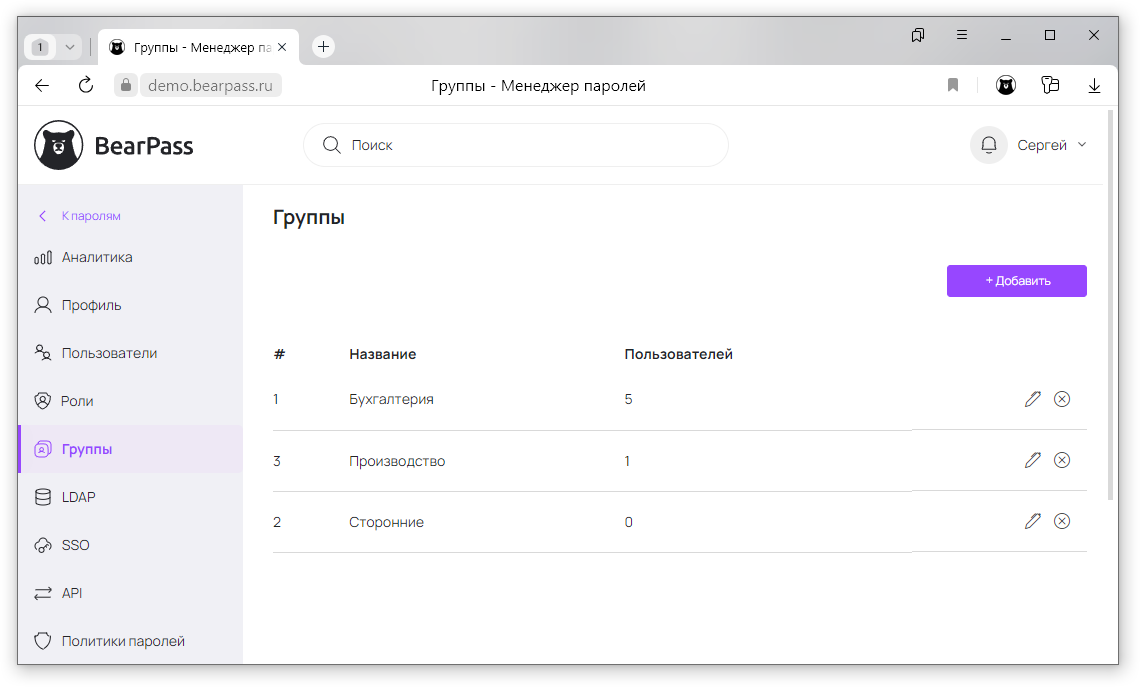The image size is (1140, 687).
Task: Open browser downloads arrow icon
Action: point(1095,86)
